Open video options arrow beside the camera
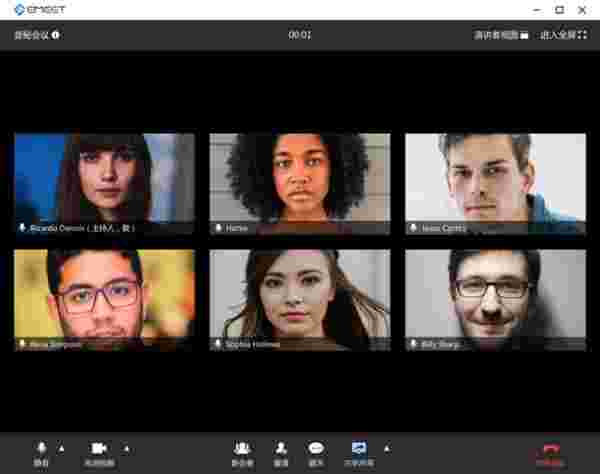This screenshot has width=600, height=474. coord(127,448)
